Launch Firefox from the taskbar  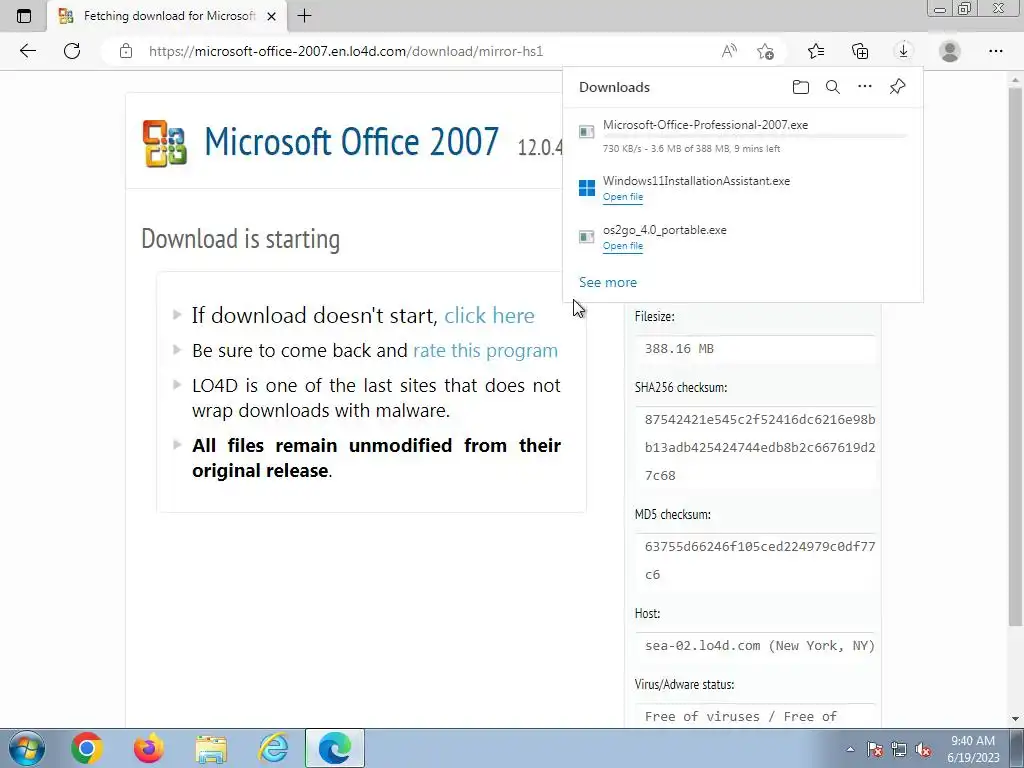pos(149,748)
